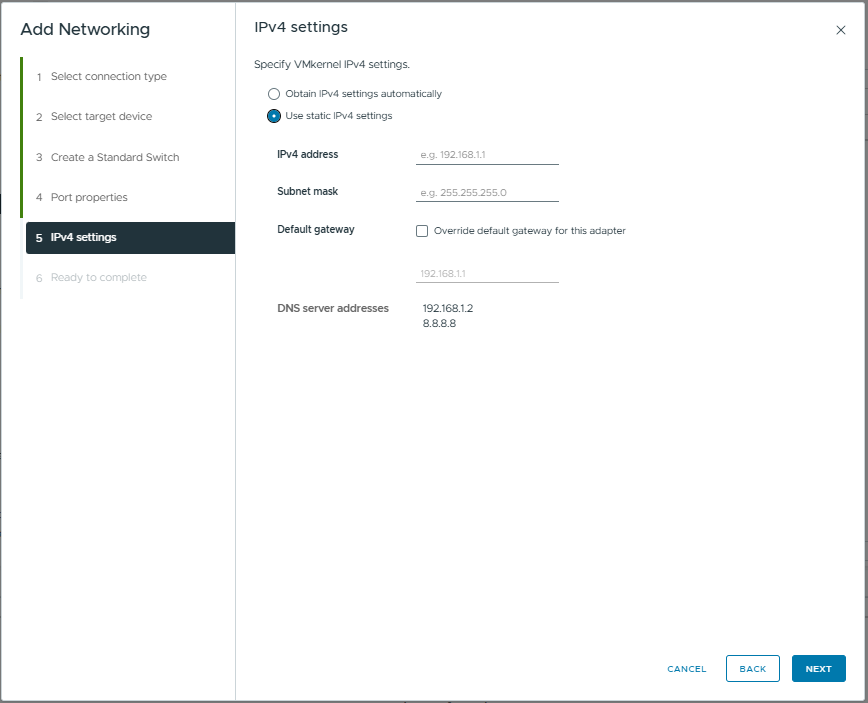Navigate to Create a Standard Switch step
Viewport: 868px width, 703px height.
[113, 157]
